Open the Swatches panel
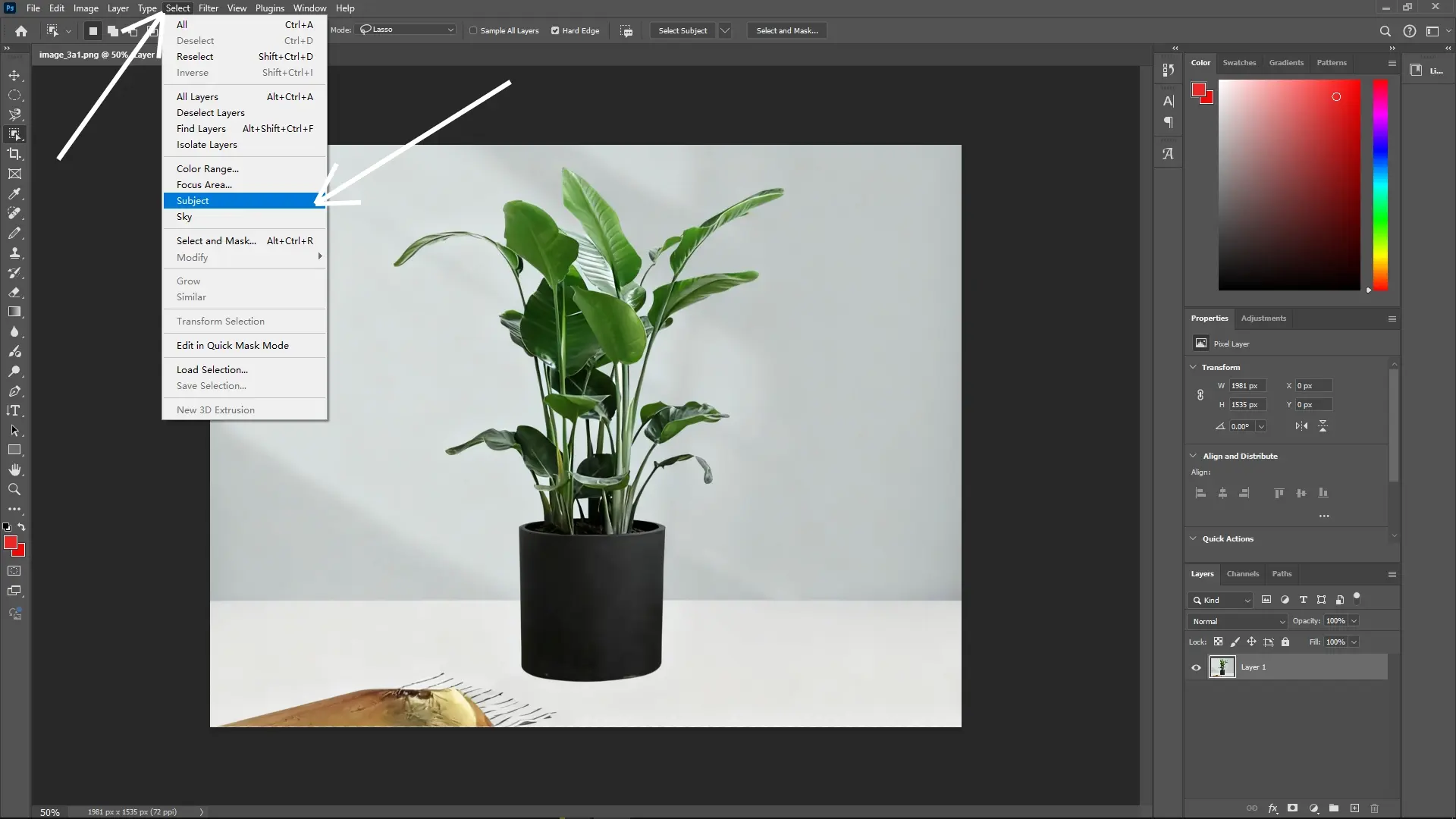 [x=1240, y=62]
